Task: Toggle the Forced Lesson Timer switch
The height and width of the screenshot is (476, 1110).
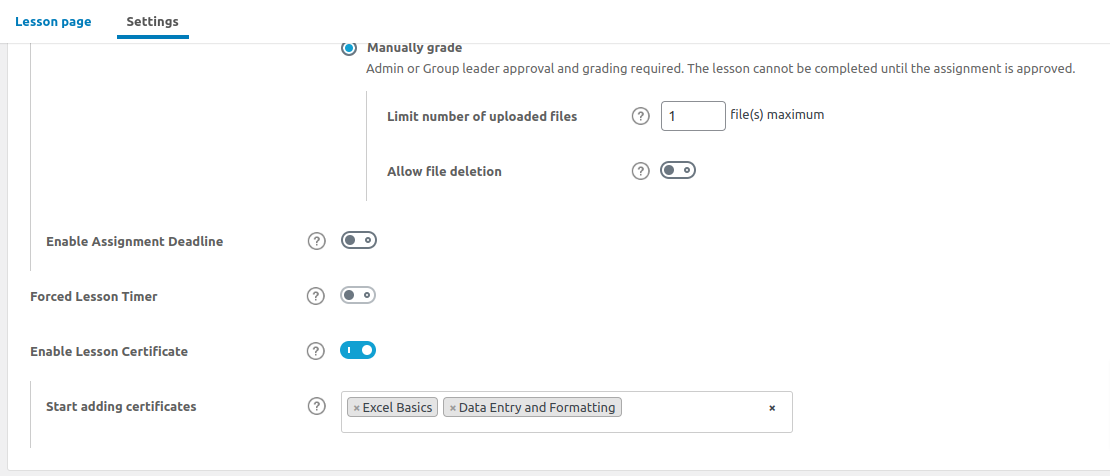Action: coord(358,296)
